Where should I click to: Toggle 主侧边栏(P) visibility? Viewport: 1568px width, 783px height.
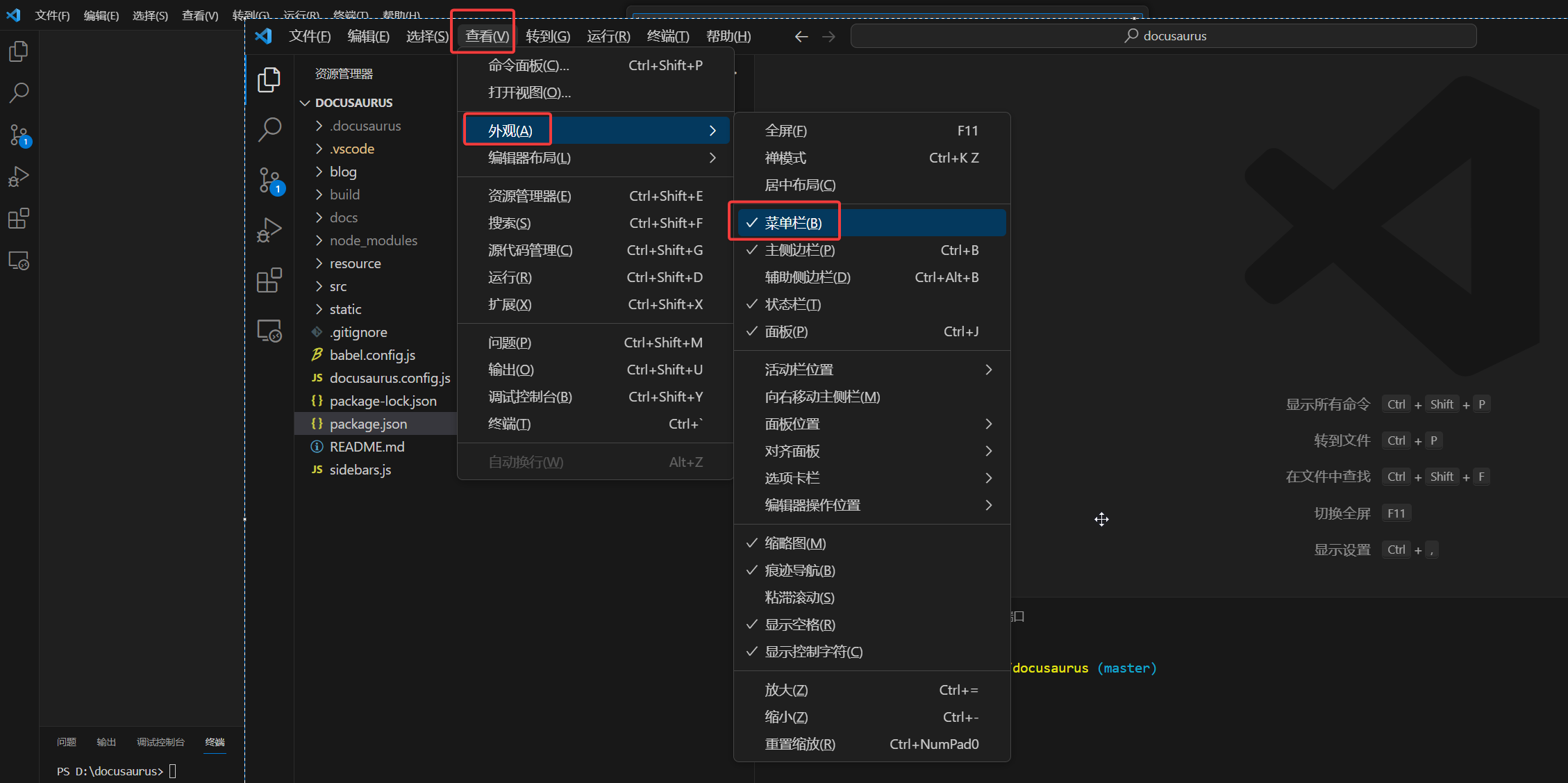pos(871,250)
